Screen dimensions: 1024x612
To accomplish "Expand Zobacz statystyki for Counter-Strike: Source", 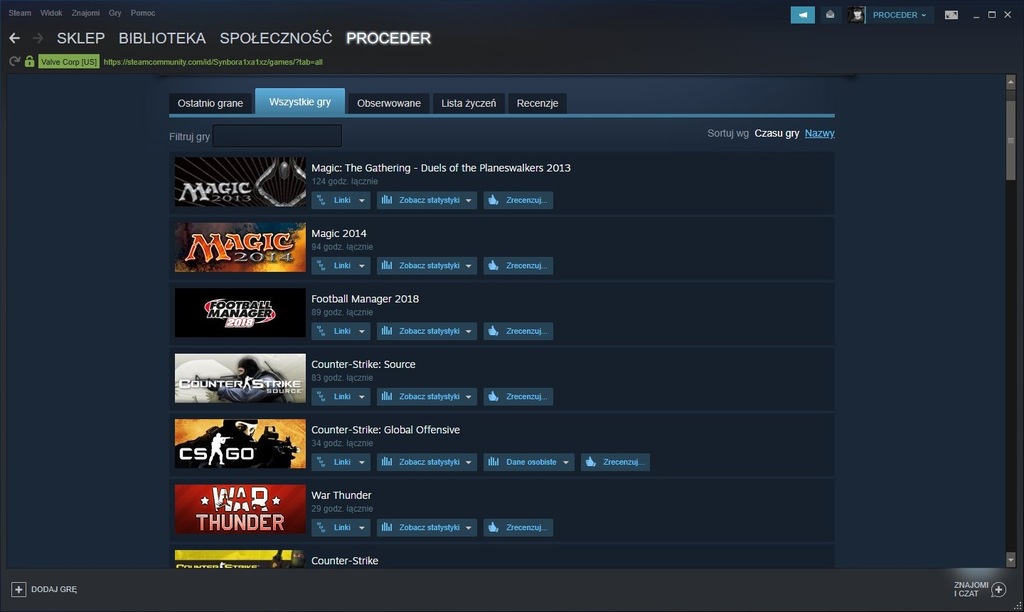I will click(x=426, y=396).
